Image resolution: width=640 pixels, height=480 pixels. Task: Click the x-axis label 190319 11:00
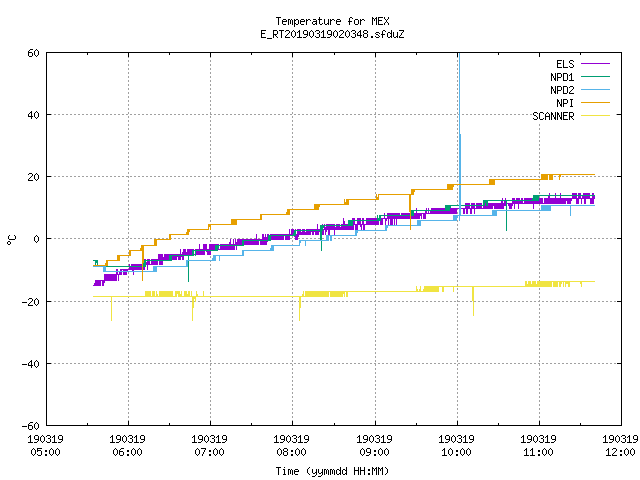tap(538, 446)
